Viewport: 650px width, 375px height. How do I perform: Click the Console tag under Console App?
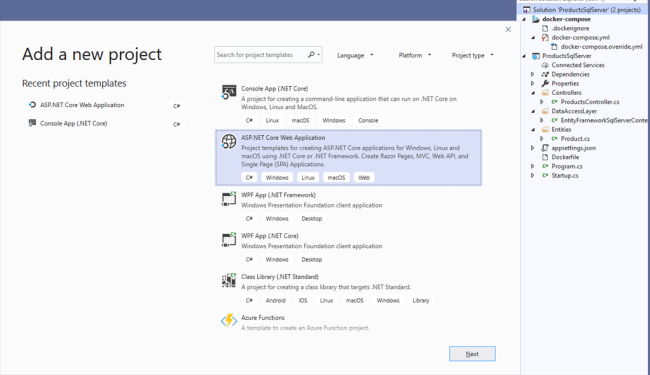pyautogui.click(x=368, y=121)
